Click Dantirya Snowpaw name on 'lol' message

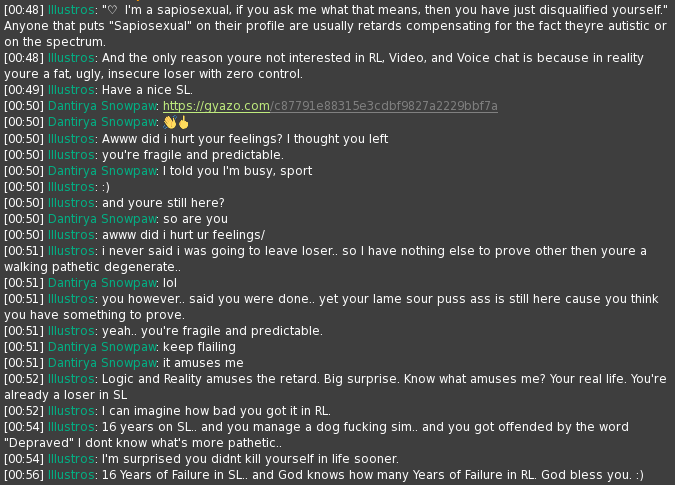point(102,283)
